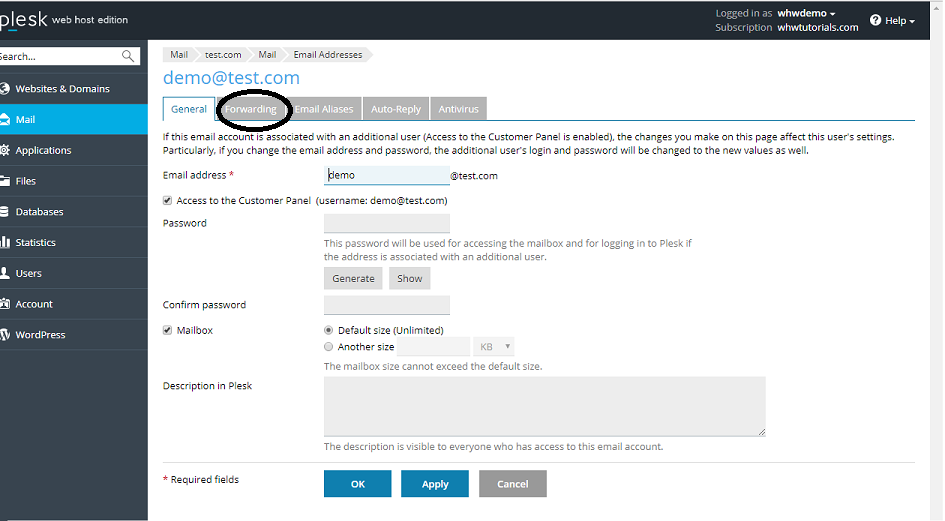945x521 pixels.
Task: Switch to the Forwarding tab
Action: click(x=250, y=109)
